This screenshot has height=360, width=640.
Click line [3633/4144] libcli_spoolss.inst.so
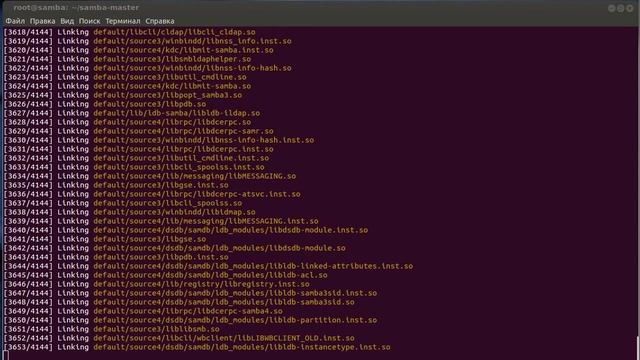pyautogui.click(x=134, y=167)
